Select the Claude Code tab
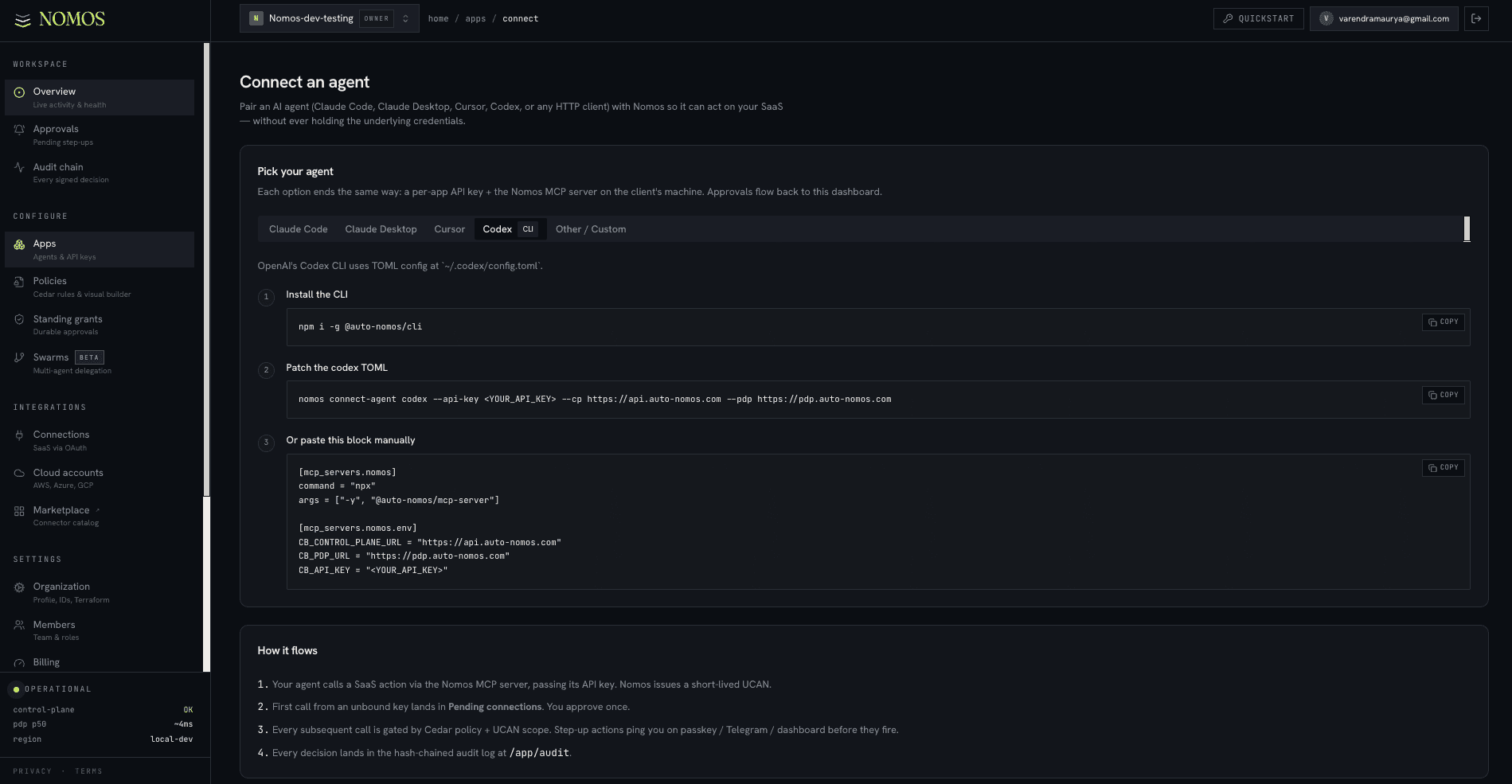 [x=298, y=229]
